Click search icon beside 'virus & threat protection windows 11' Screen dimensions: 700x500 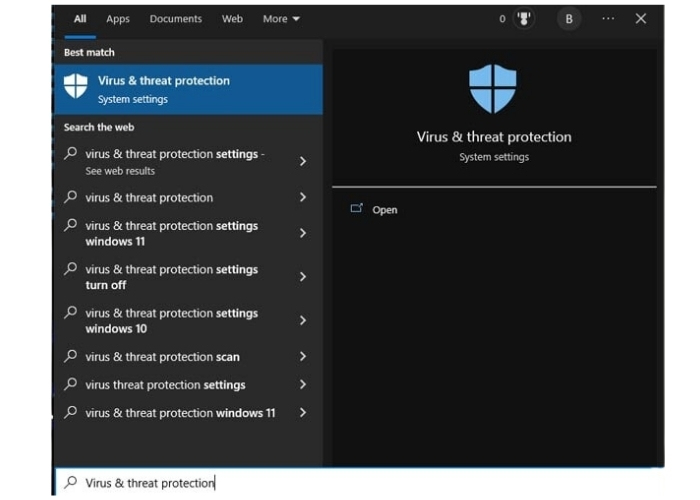[71, 412]
